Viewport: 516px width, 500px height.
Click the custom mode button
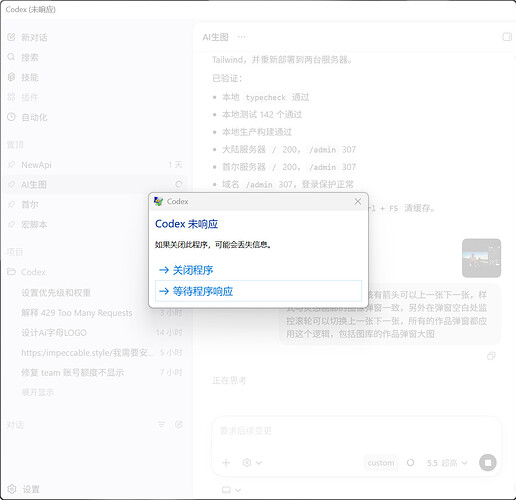(x=381, y=463)
